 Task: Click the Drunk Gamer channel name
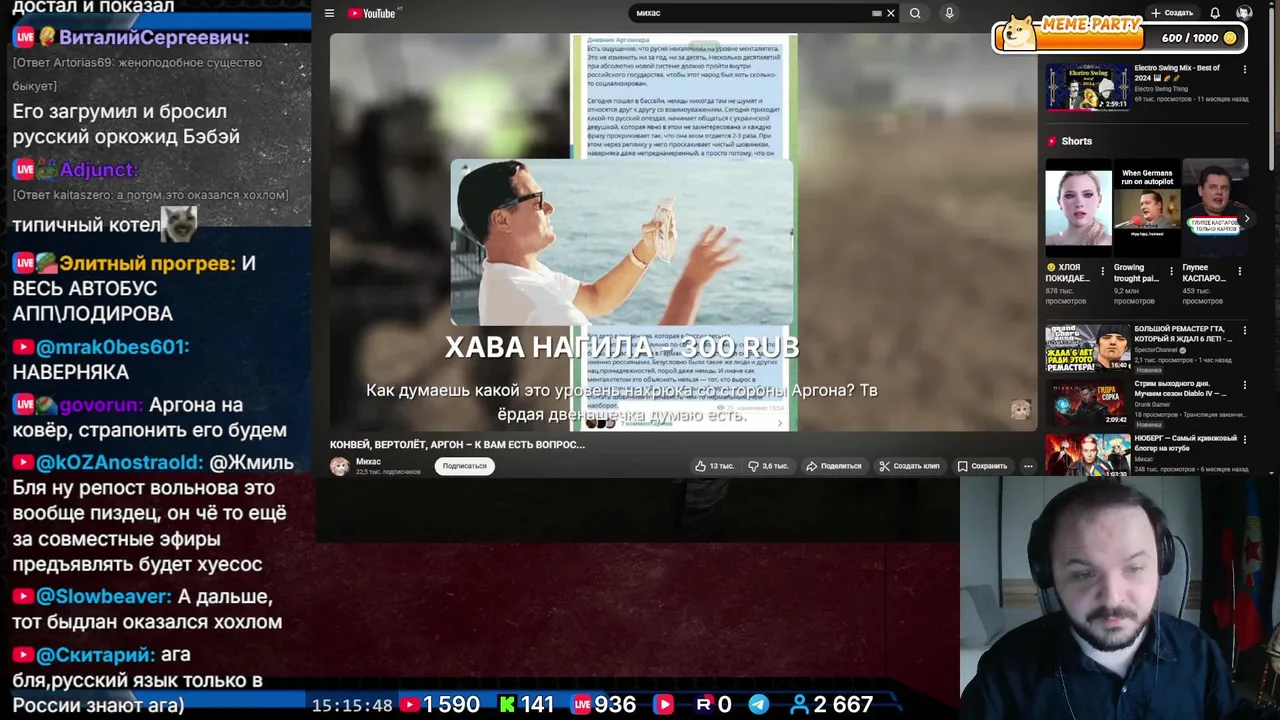(1151, 405)
